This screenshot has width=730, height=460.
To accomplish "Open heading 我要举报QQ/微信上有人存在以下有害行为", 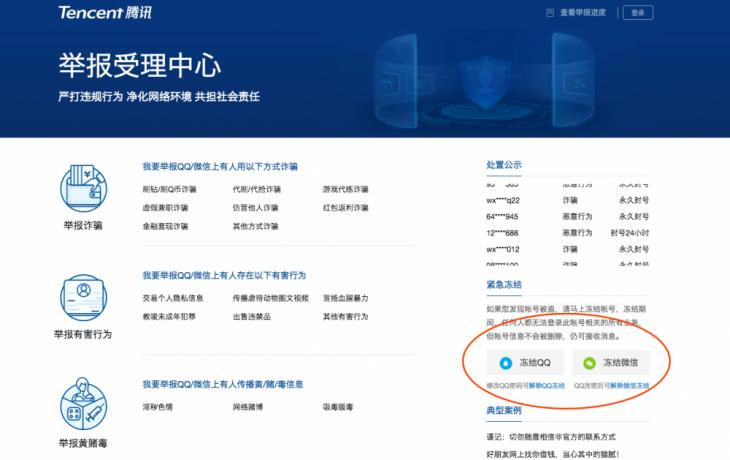I will coord(224,276).
